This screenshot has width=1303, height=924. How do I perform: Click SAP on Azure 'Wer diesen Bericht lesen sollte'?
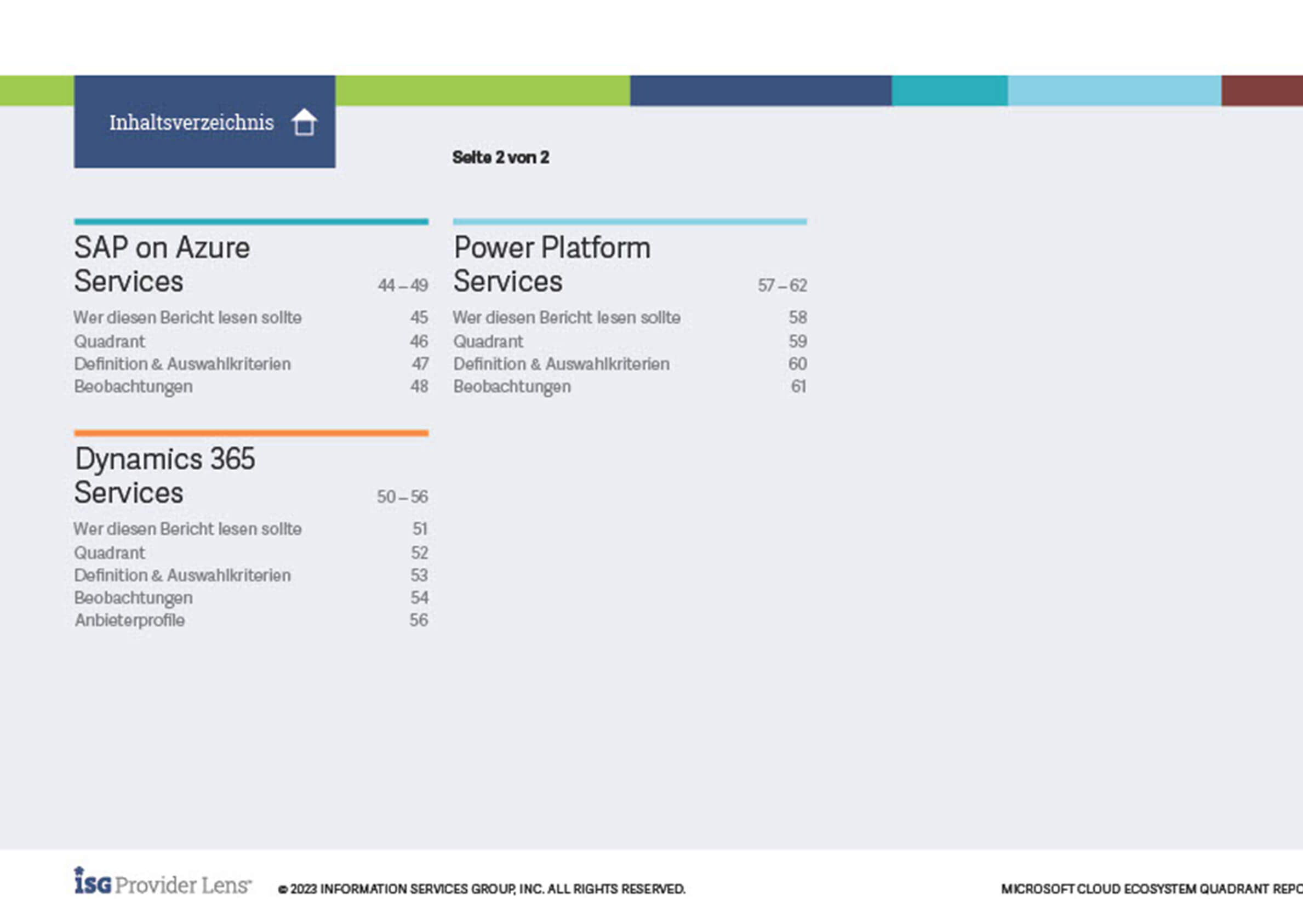click(188, 317)
